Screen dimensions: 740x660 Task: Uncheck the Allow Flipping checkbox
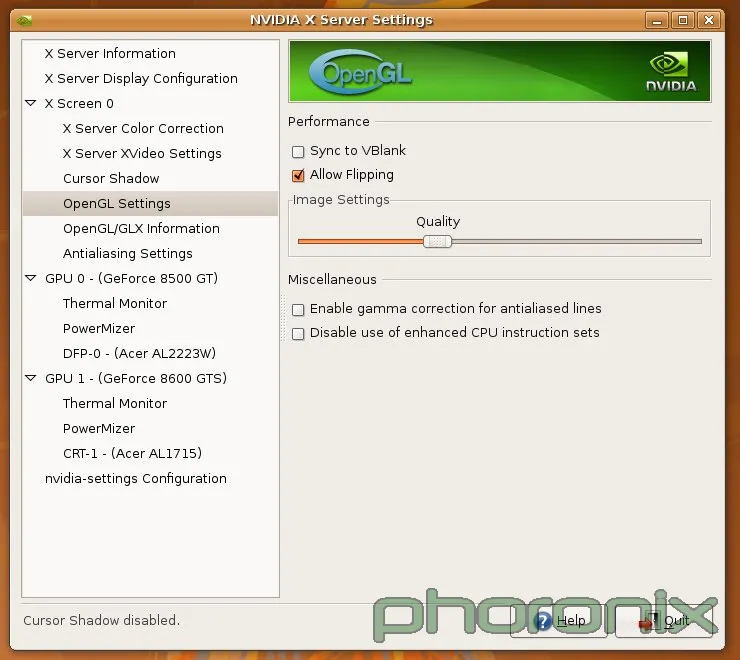click(298, 176)
